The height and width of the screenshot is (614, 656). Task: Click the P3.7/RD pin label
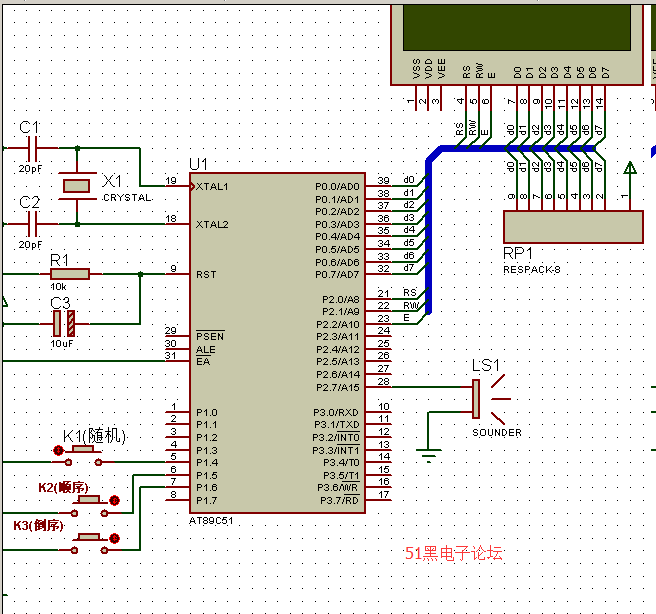pyautogui.click(x=339, y=500)
